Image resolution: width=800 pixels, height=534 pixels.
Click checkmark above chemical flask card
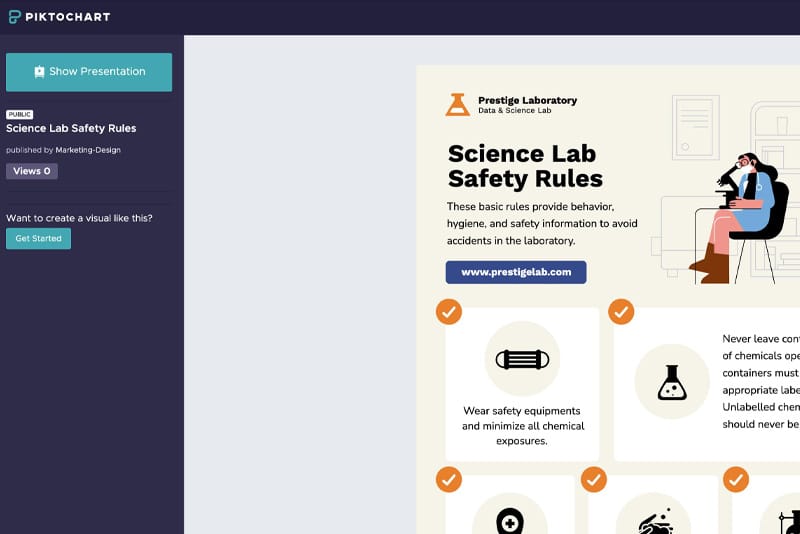pyautogui.click(x=621, y=312)
